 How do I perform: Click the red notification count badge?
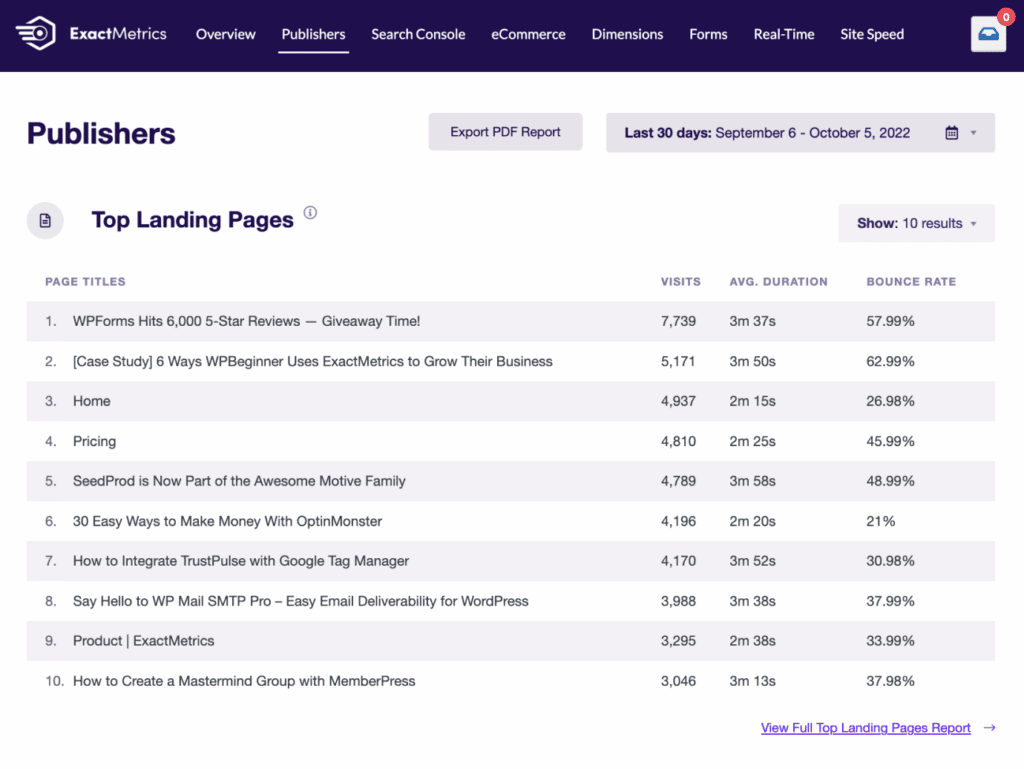[1006, 17]
